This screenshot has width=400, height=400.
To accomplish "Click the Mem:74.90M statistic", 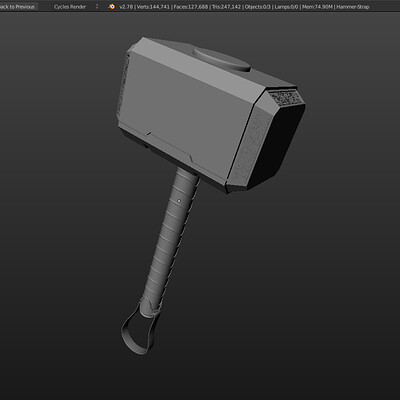I will [317, 7].
